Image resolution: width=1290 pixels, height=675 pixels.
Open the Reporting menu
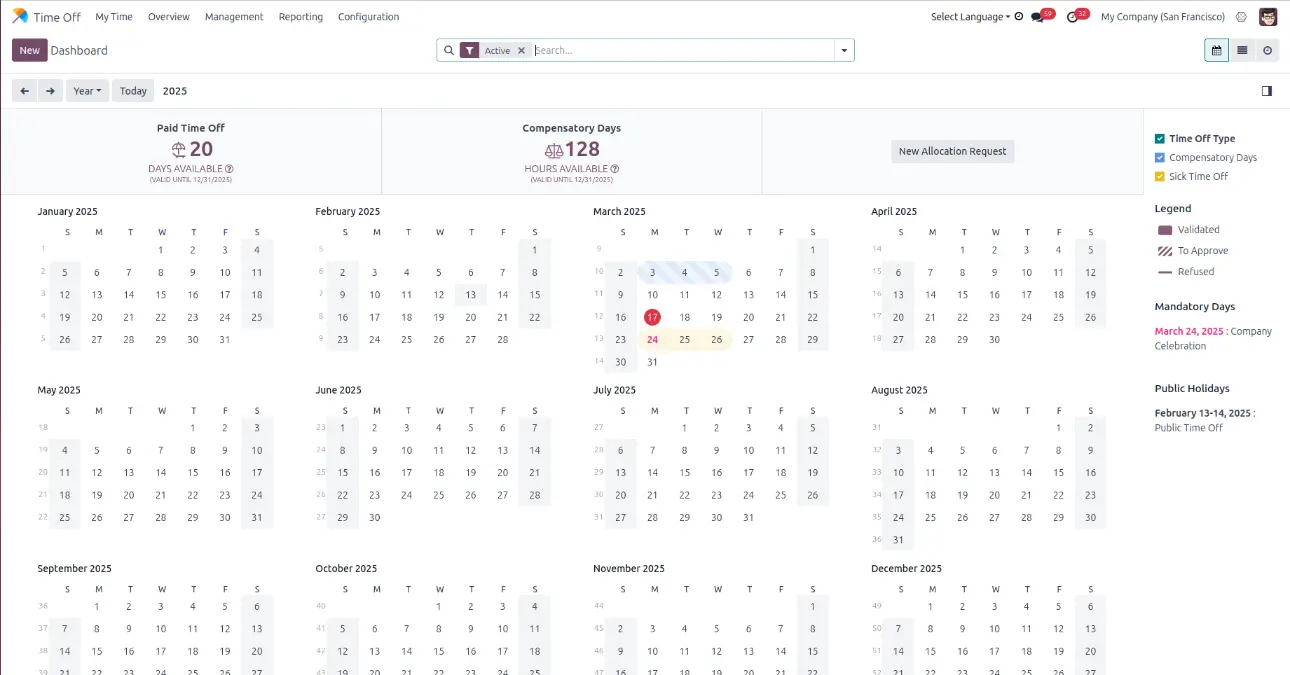pos(300,17)
